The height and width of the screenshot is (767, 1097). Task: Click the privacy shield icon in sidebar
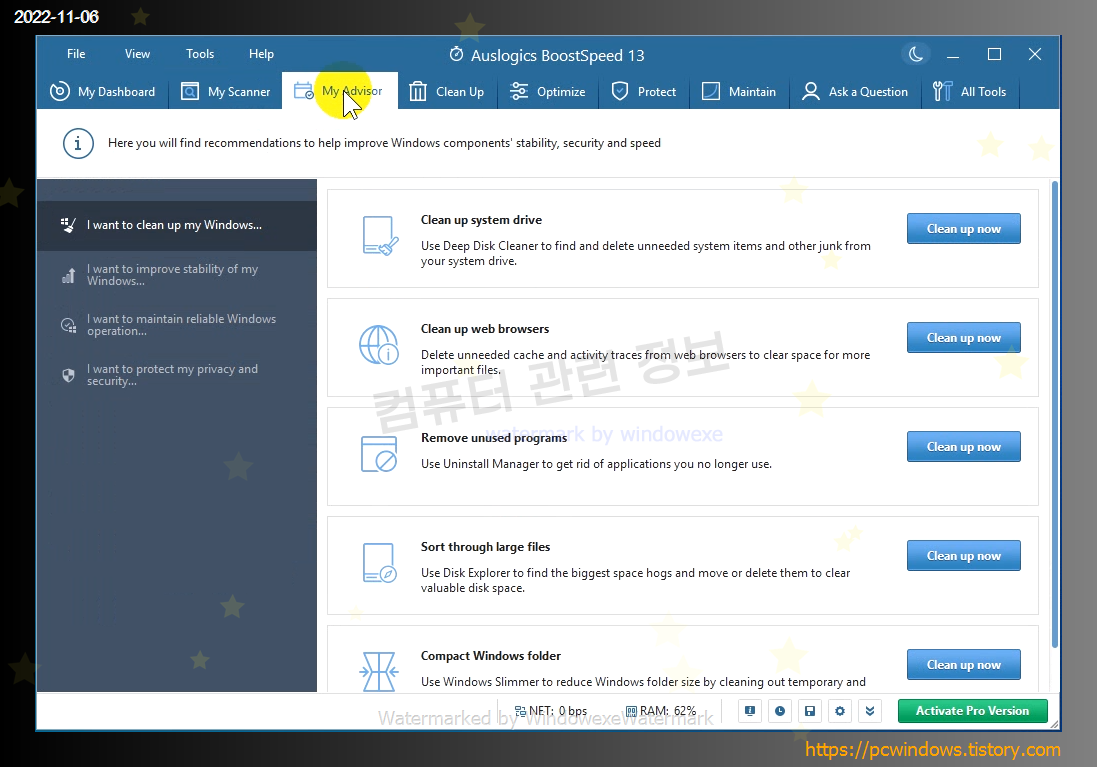pyautogui.click(x=68, y=376)
